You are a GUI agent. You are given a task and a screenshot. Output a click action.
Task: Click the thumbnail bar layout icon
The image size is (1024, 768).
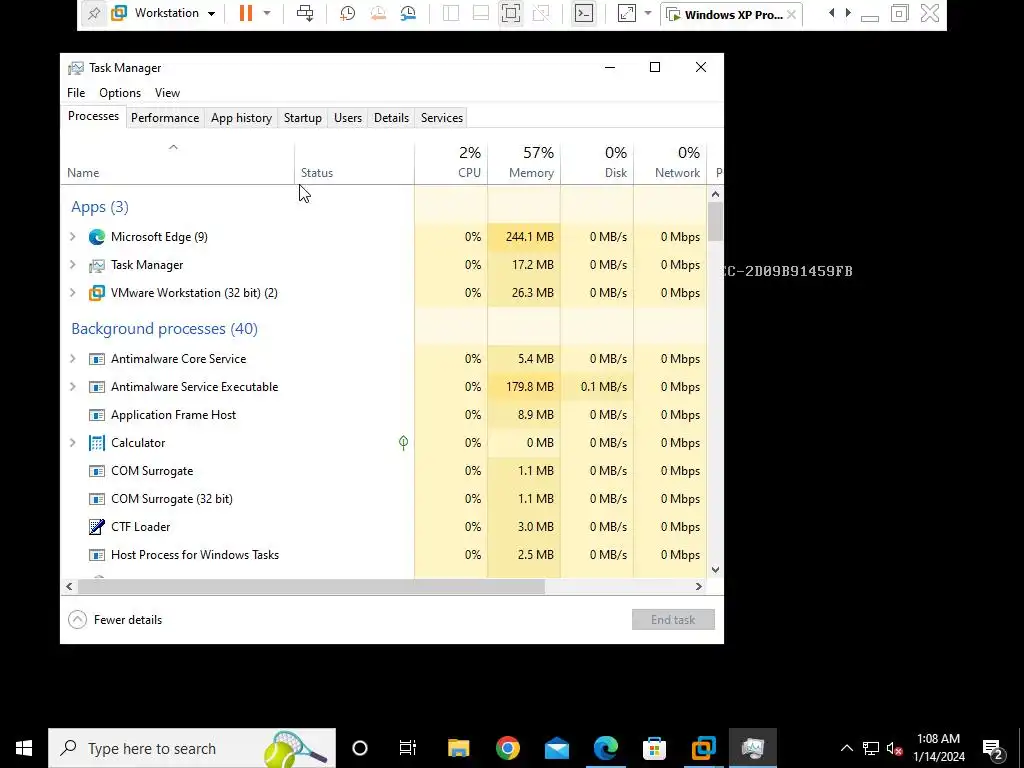pyautogui.click(x=481, y=13)
